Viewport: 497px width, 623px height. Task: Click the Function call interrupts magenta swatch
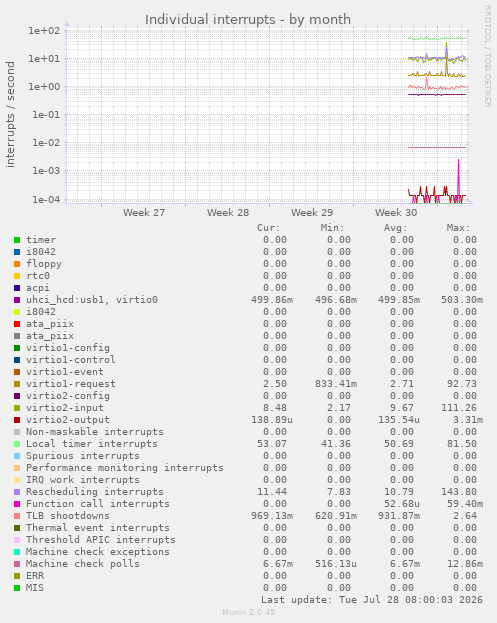17,504
